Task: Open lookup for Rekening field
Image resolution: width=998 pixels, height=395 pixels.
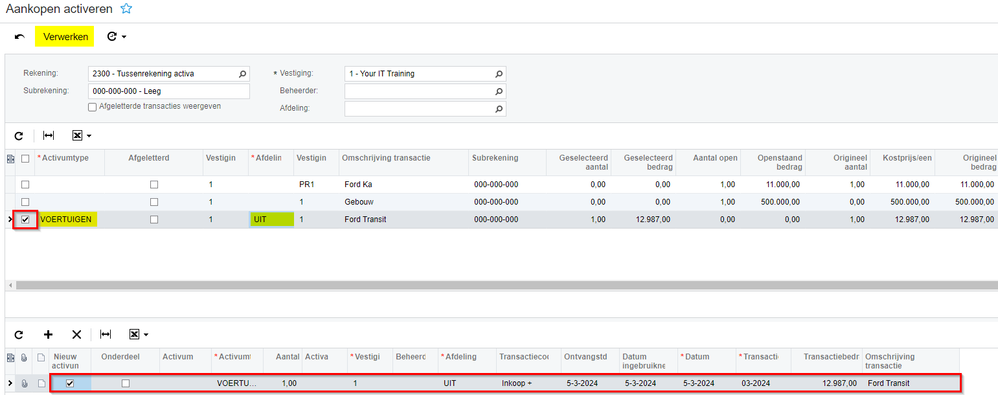Action: coord(242,74)
